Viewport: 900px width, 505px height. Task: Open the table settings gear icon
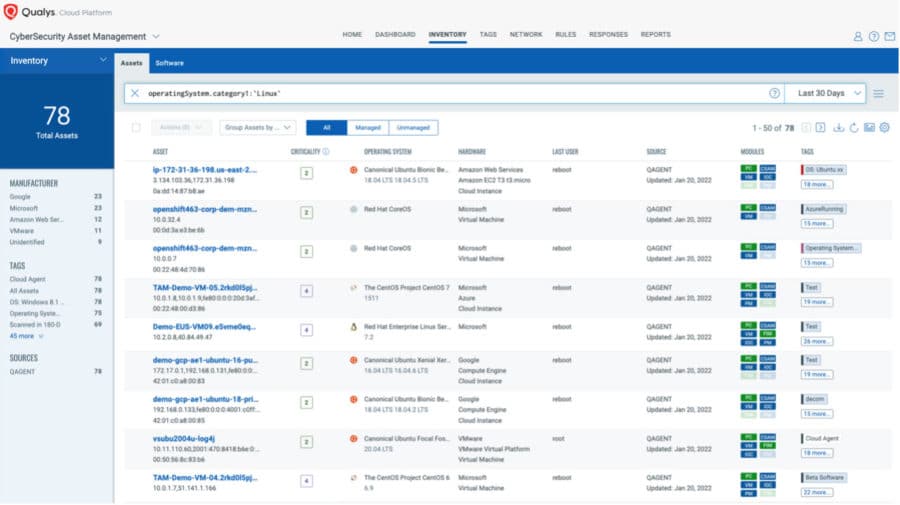(884, 128)
